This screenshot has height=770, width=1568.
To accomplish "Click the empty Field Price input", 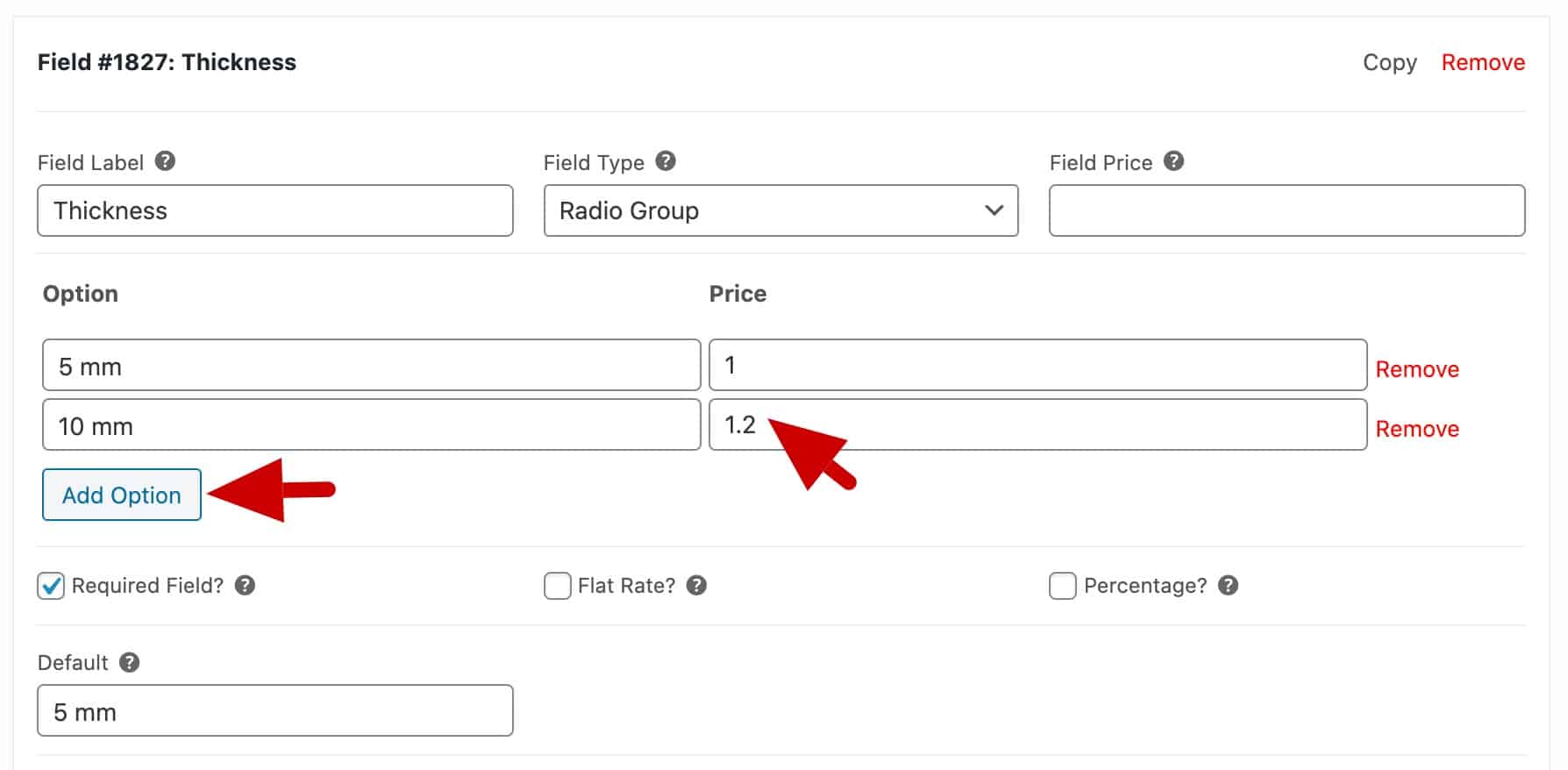I will (1287, 210).
